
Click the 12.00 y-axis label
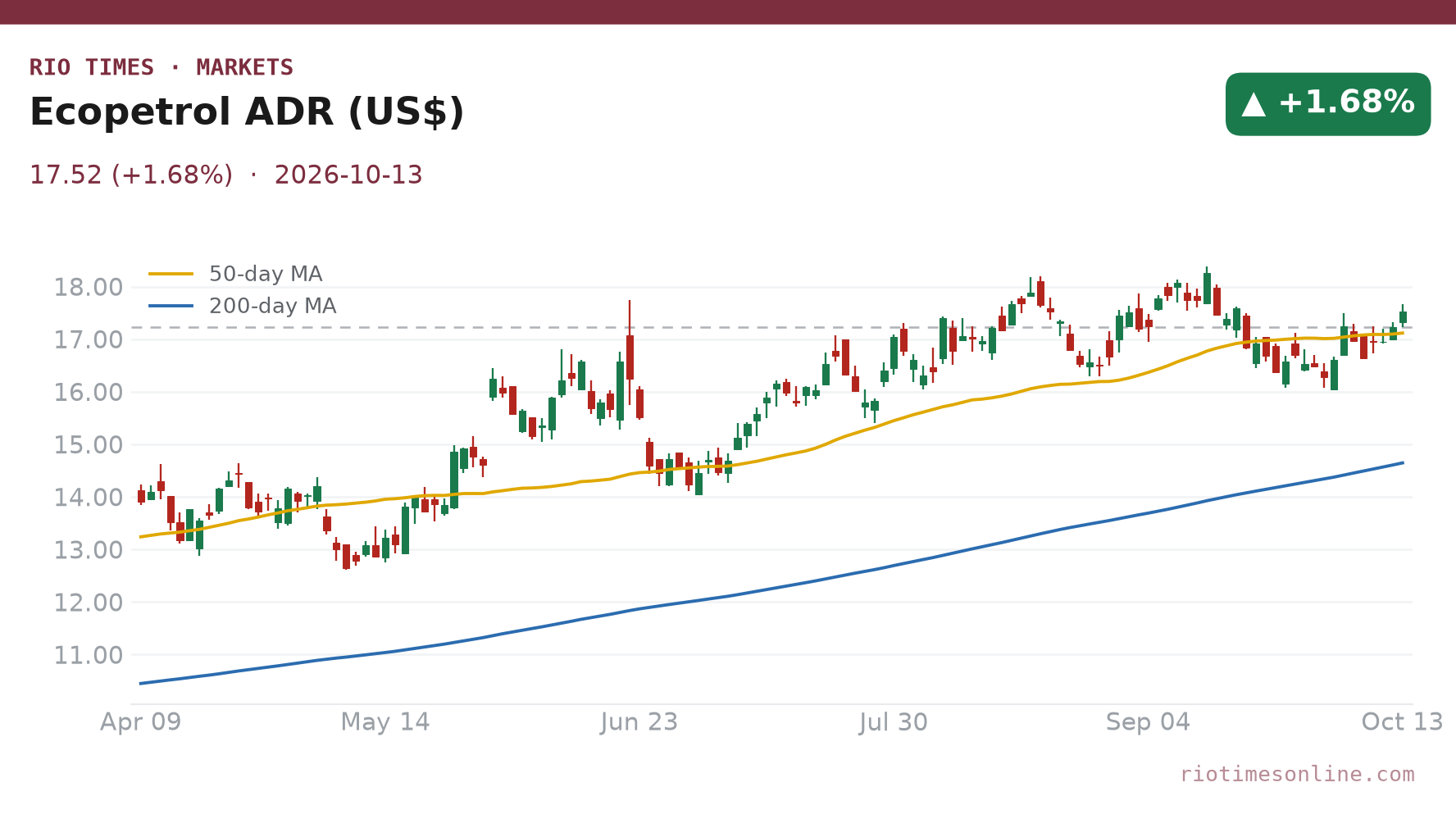click(88, 603)
